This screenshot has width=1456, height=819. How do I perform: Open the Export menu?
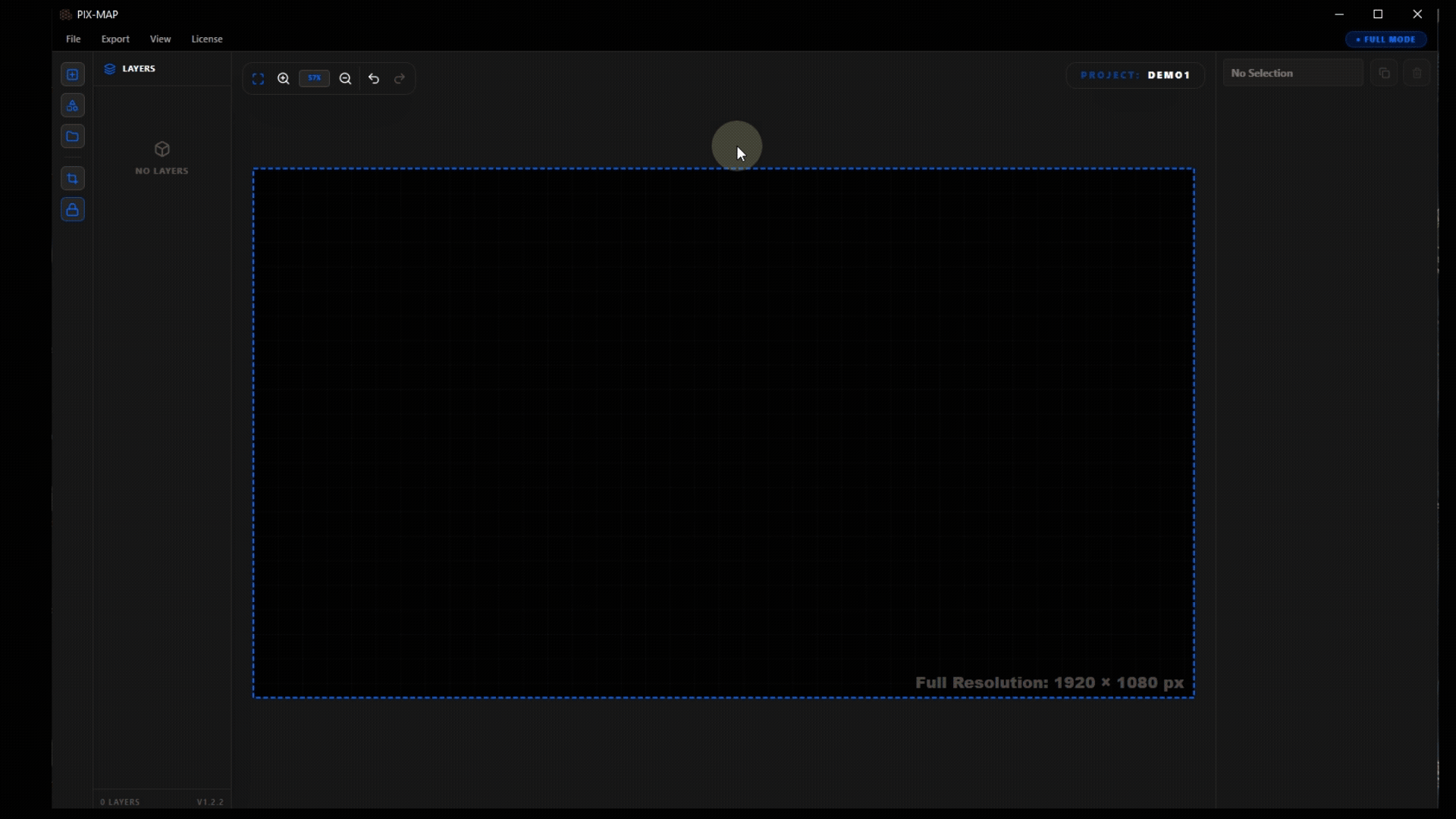tap(115, 39)
